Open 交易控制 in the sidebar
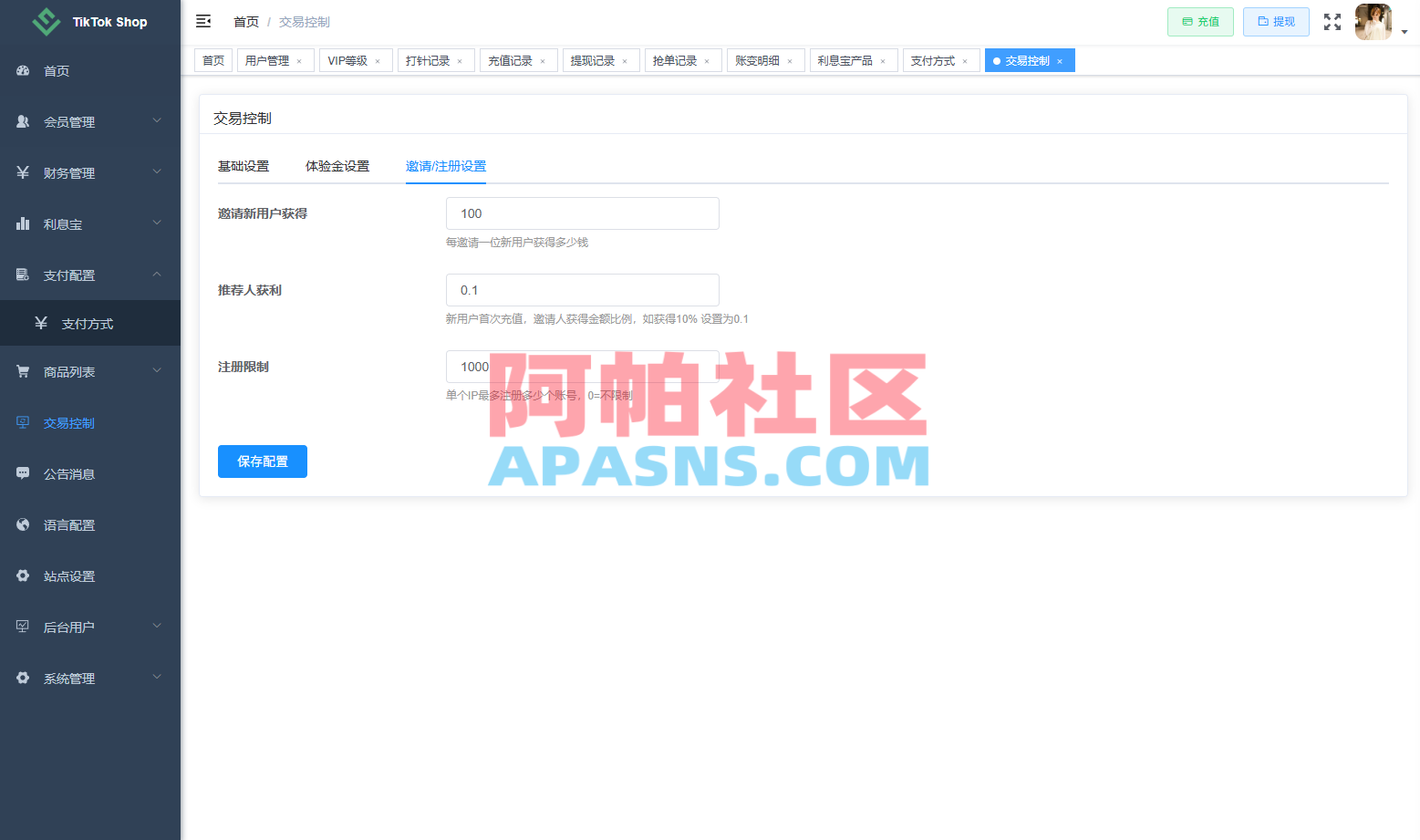This screenshot has height=840, width=1420. pos(90,422)
